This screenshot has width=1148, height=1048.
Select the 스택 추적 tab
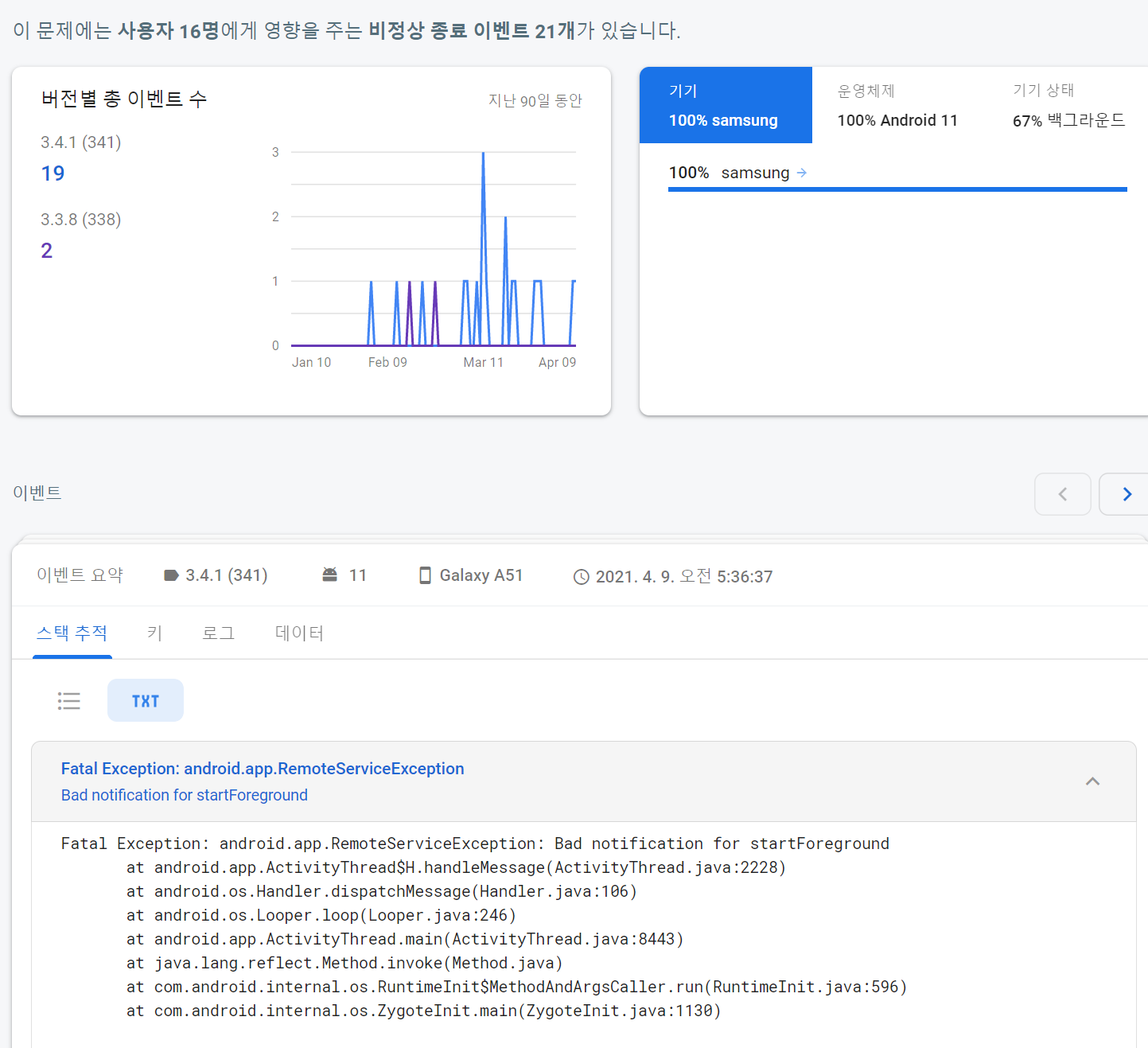[72, 633]
